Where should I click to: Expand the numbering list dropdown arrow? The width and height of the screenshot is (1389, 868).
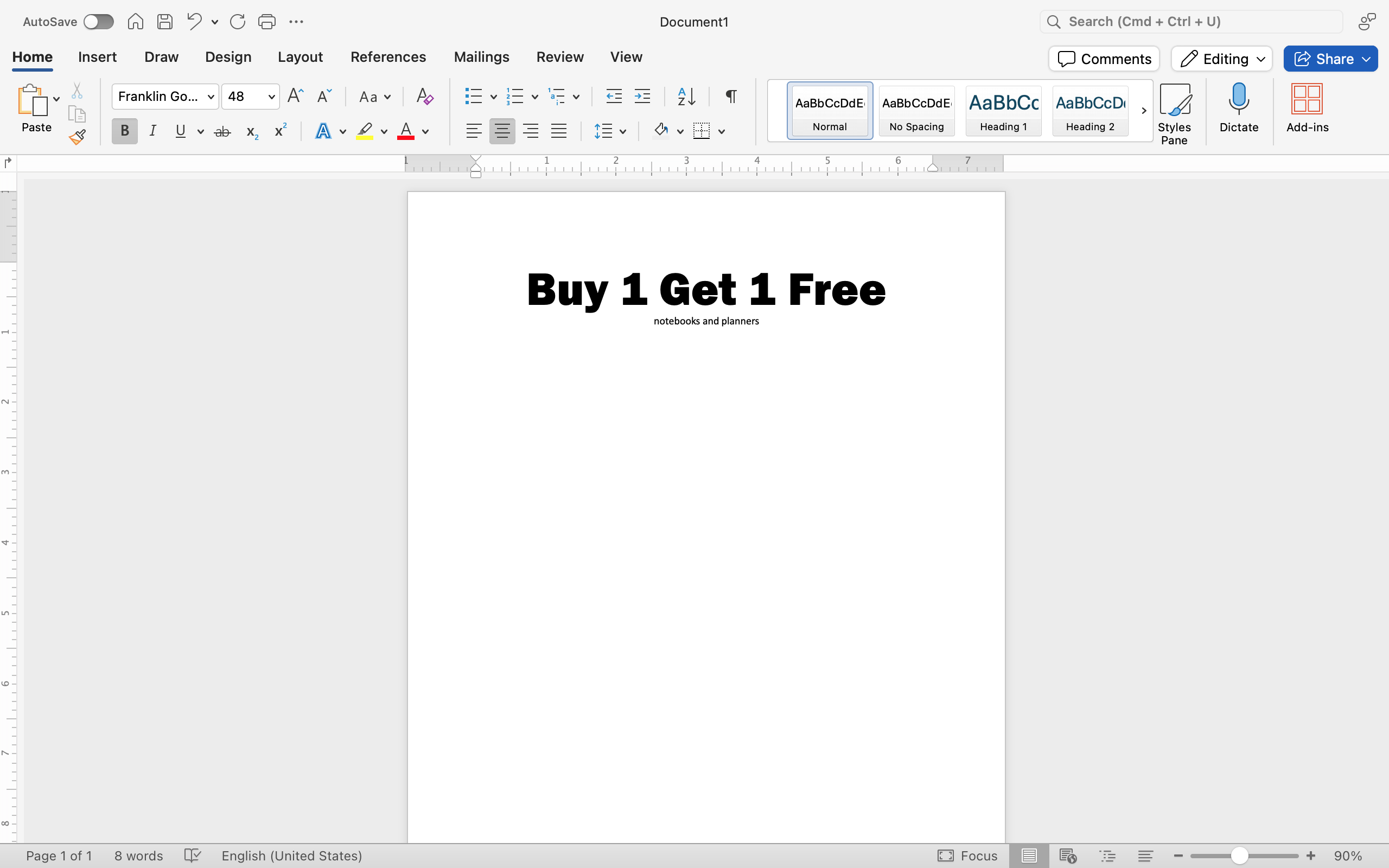[535, 97]
